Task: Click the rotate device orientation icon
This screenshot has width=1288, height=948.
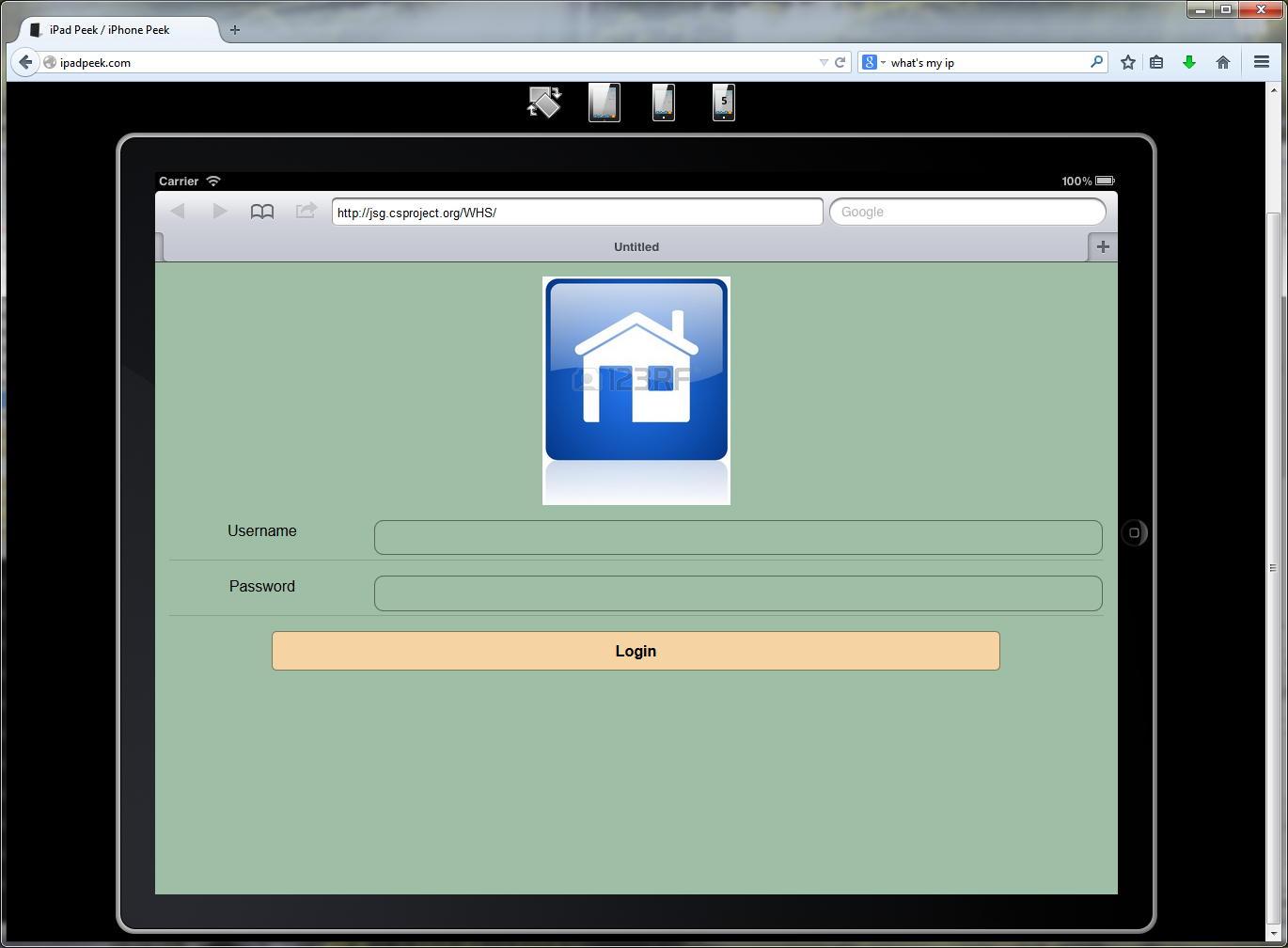Action: 544,103
